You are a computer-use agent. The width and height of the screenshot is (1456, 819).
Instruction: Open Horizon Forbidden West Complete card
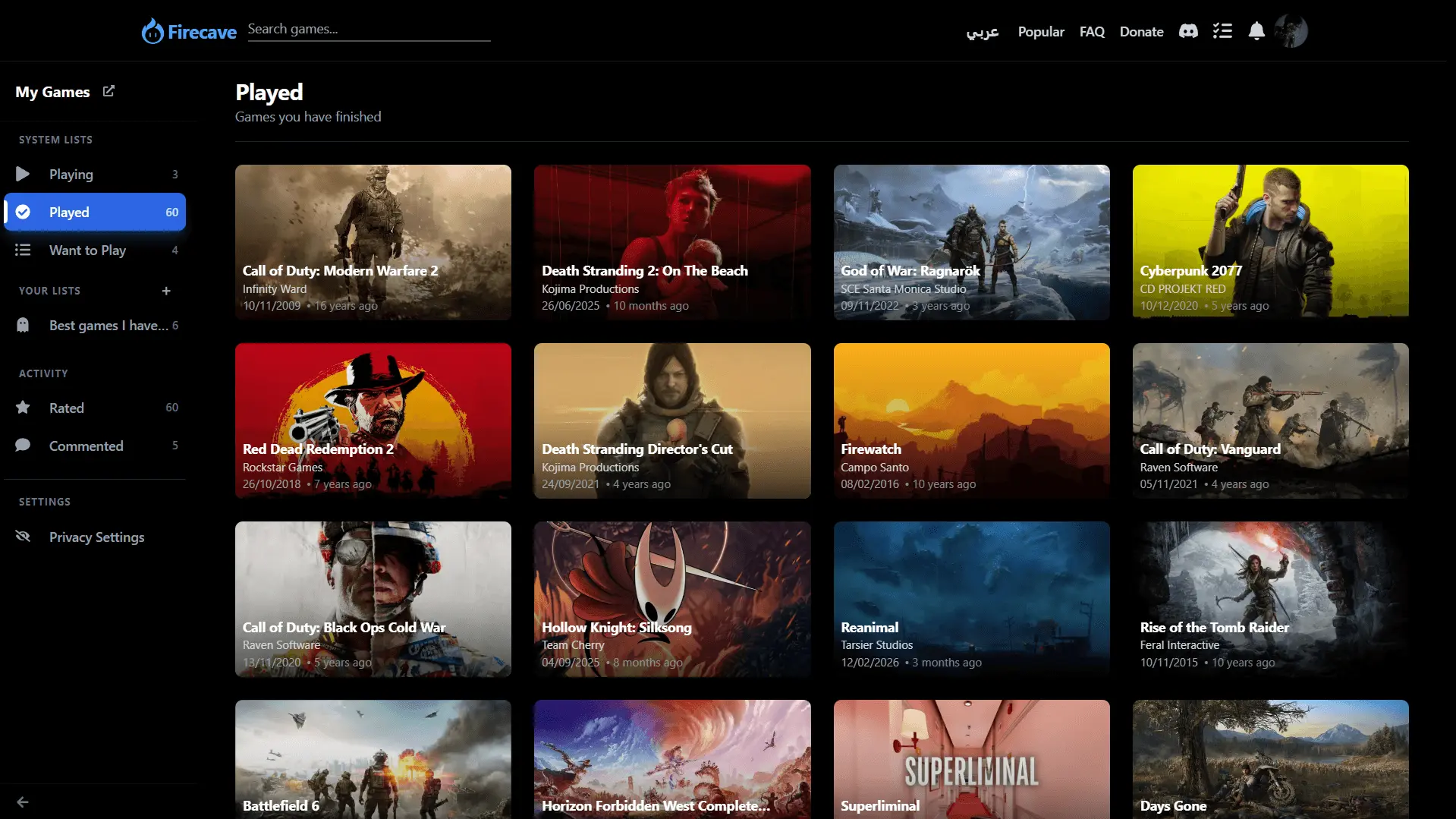pyautogui.click(x=672, y=759)
